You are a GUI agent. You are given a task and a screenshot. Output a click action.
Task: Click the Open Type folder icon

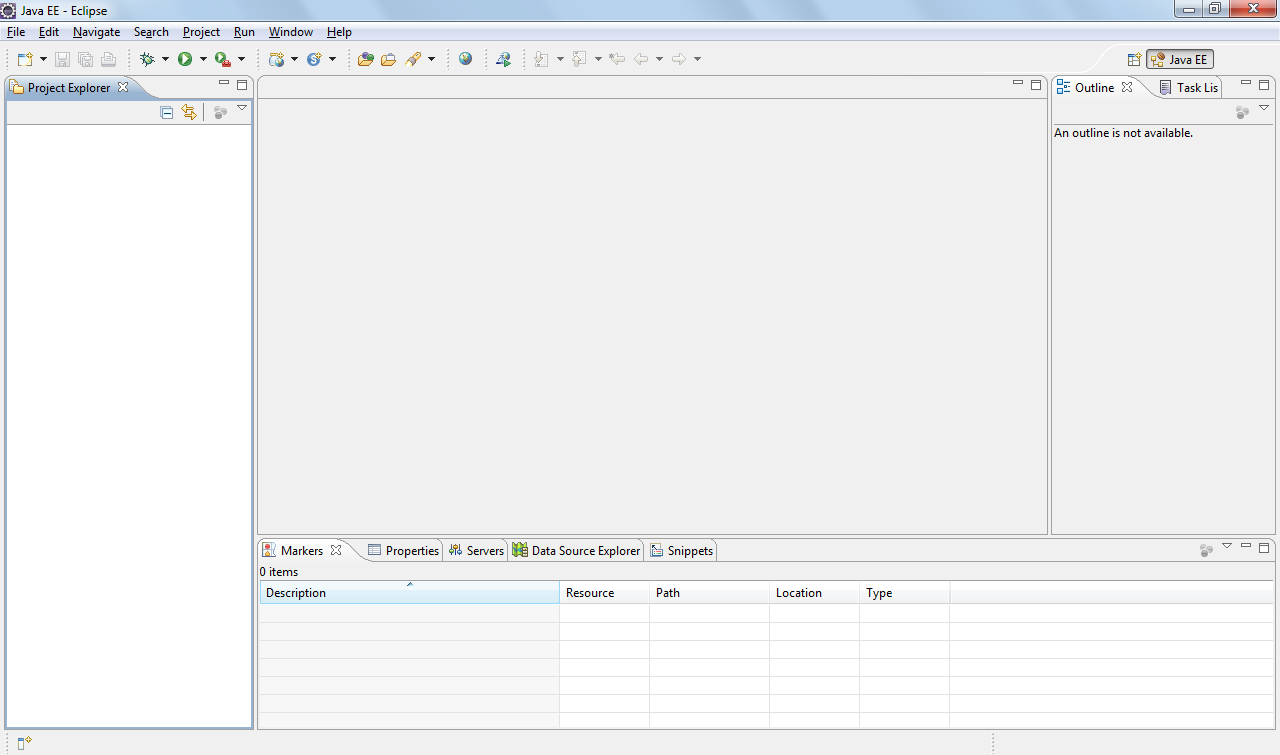click(365, 59)
